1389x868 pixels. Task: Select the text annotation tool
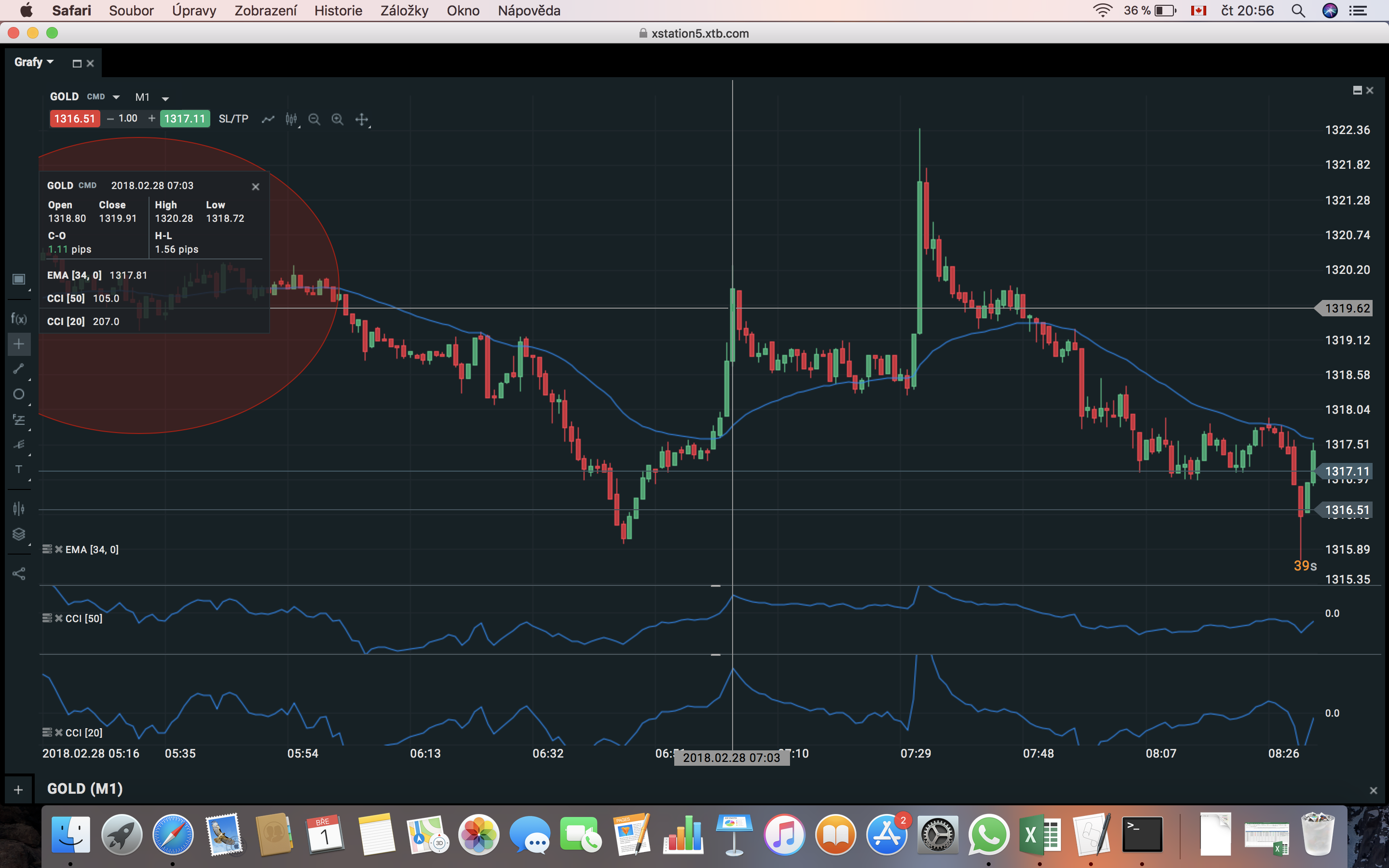pos(18,469)
